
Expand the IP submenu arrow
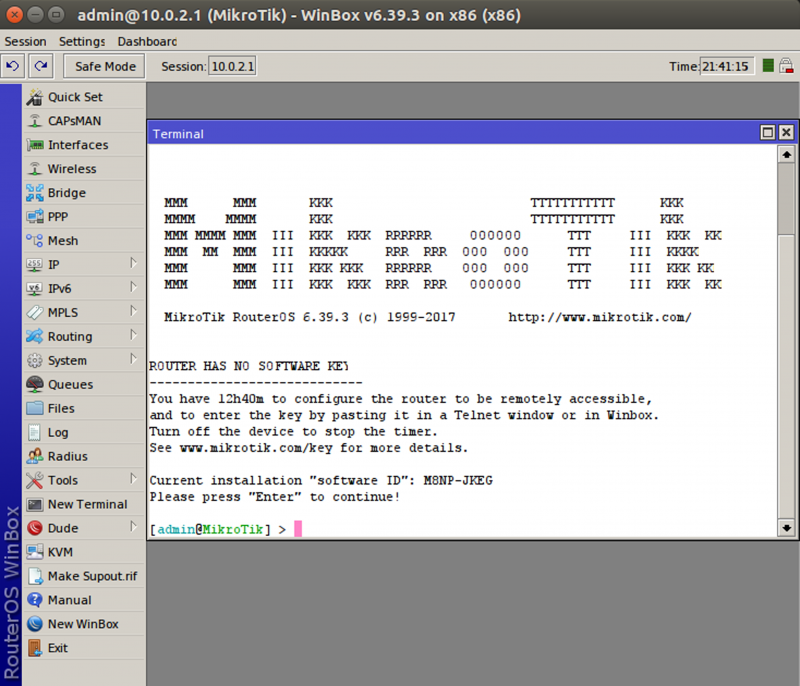(133, 263)
